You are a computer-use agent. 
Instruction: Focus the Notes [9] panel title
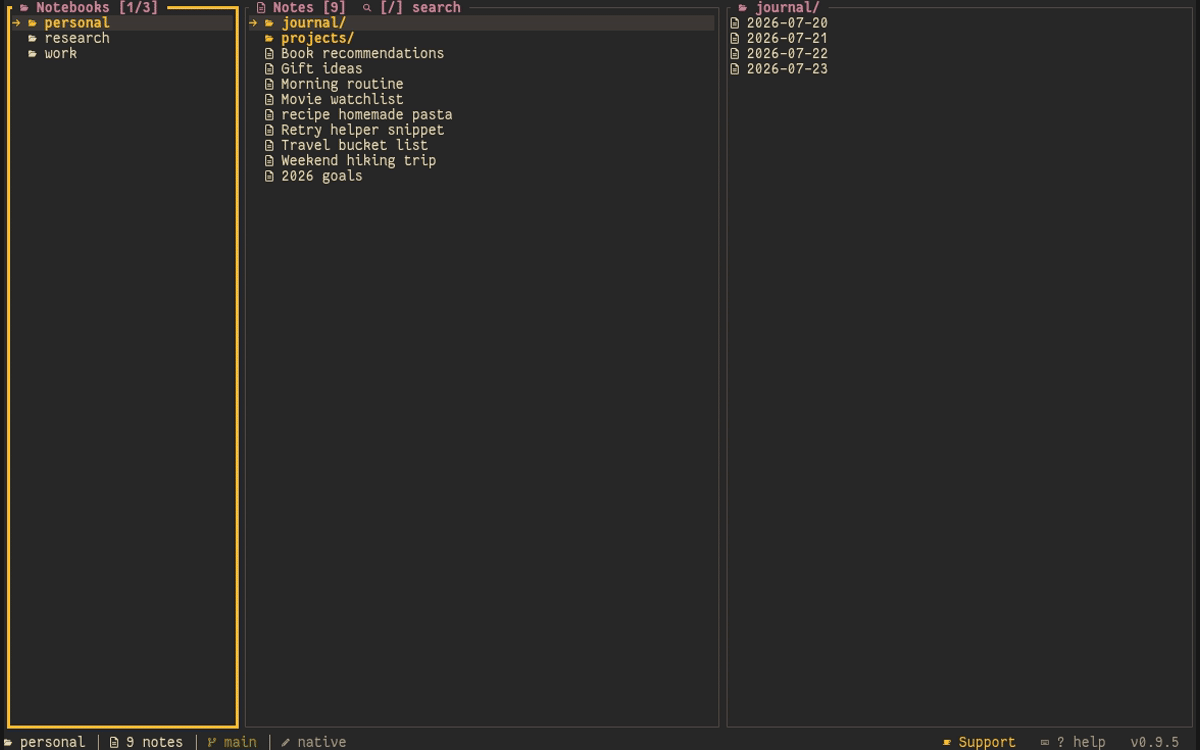(309, 7)
